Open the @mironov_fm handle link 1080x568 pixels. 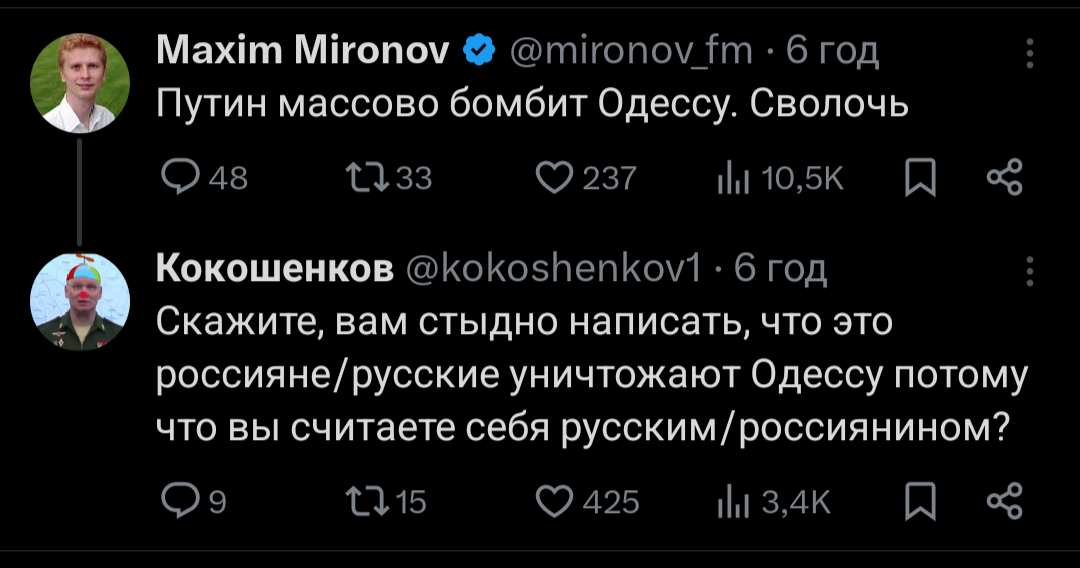pos(633,48)
